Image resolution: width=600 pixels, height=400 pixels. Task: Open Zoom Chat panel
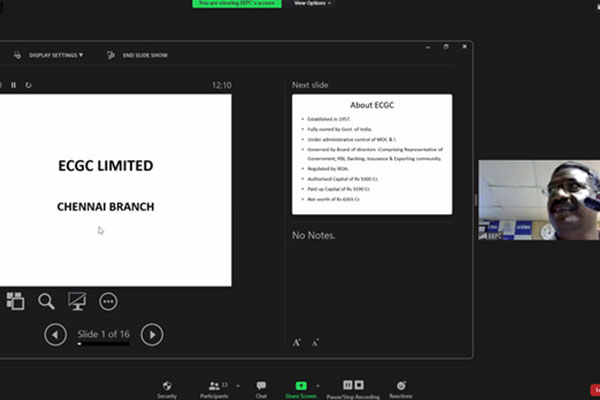coord(261,389)
